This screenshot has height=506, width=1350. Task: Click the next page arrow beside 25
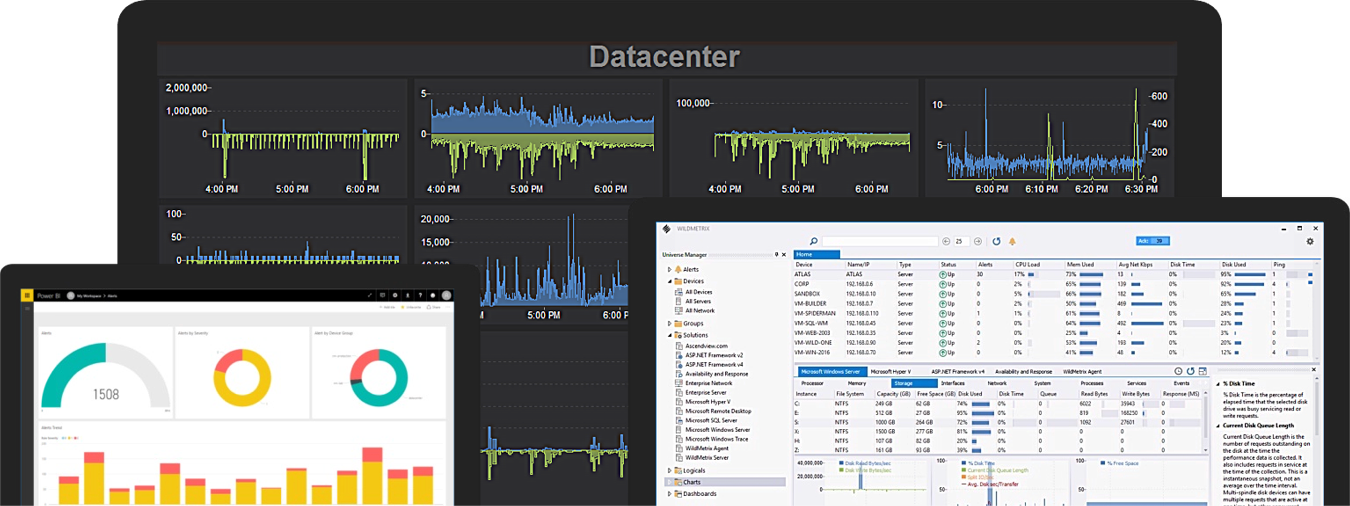coord(977,241)
